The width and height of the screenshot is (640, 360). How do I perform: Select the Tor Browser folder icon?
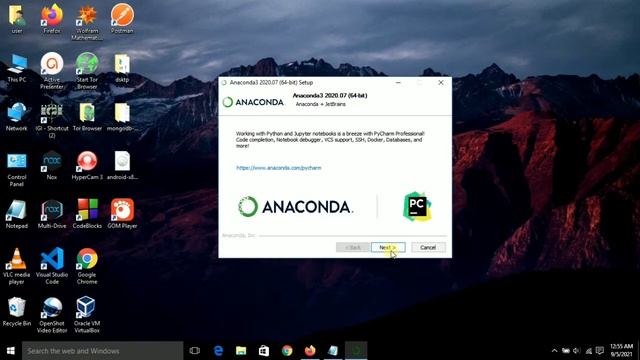(x=87, y=117)
